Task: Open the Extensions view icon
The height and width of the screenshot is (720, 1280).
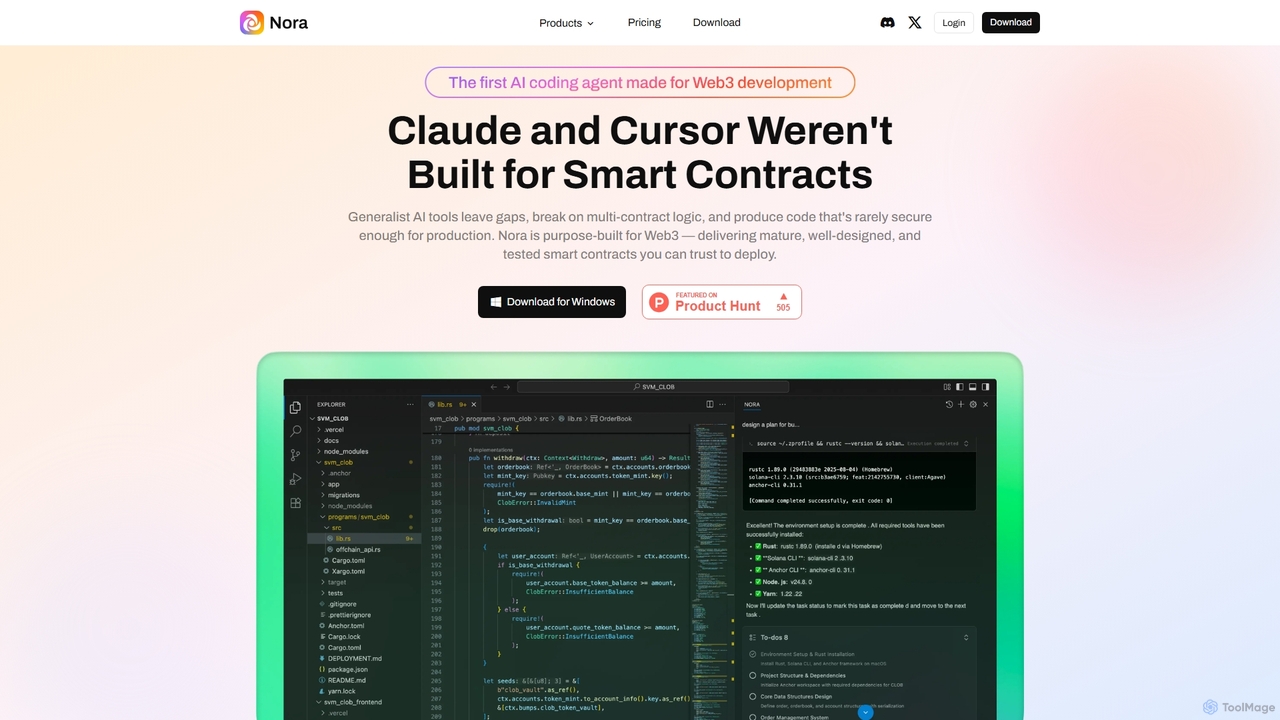Action: coord(295,503)
